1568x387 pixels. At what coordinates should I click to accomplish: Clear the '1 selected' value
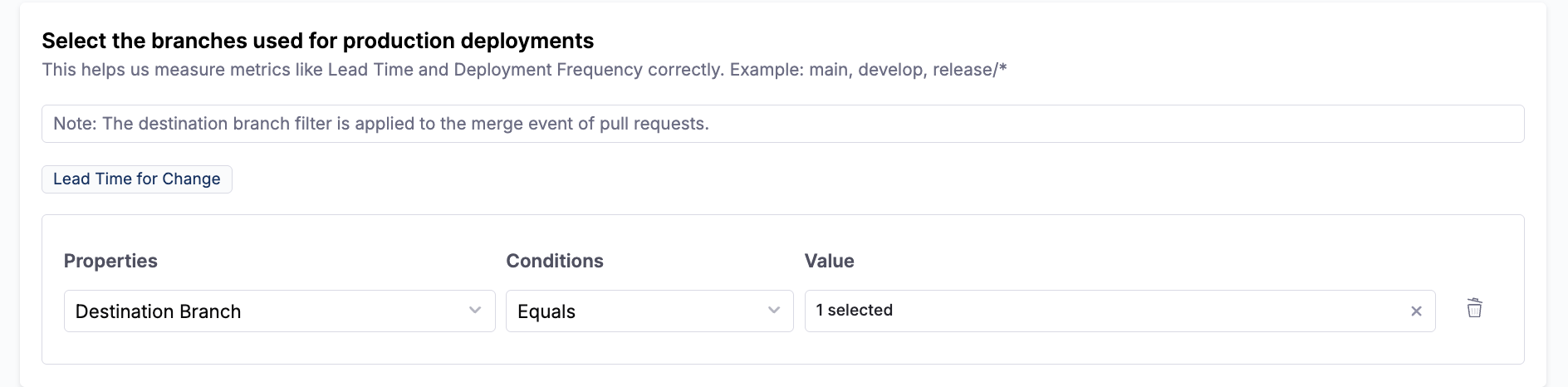point(1416,311)
